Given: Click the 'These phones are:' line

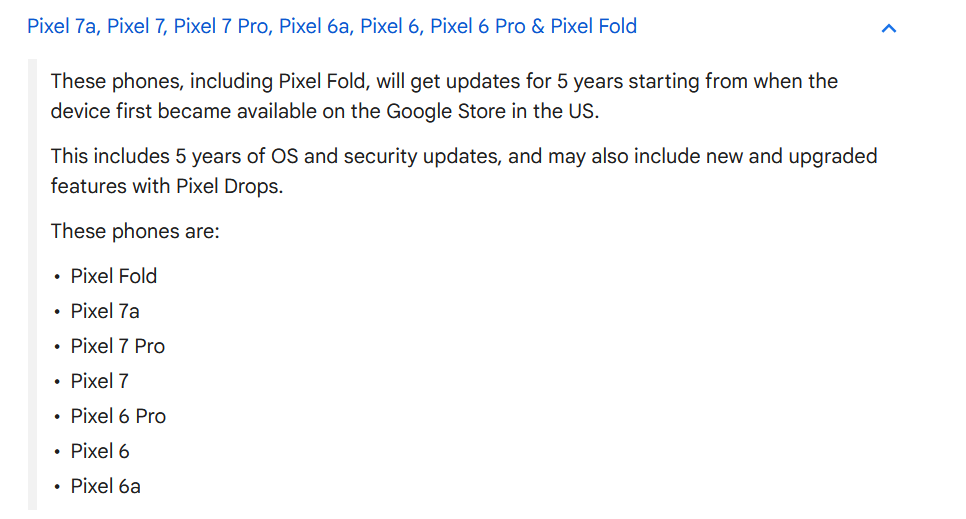Looking at the screenshot, I should click(x=135, y=231).
